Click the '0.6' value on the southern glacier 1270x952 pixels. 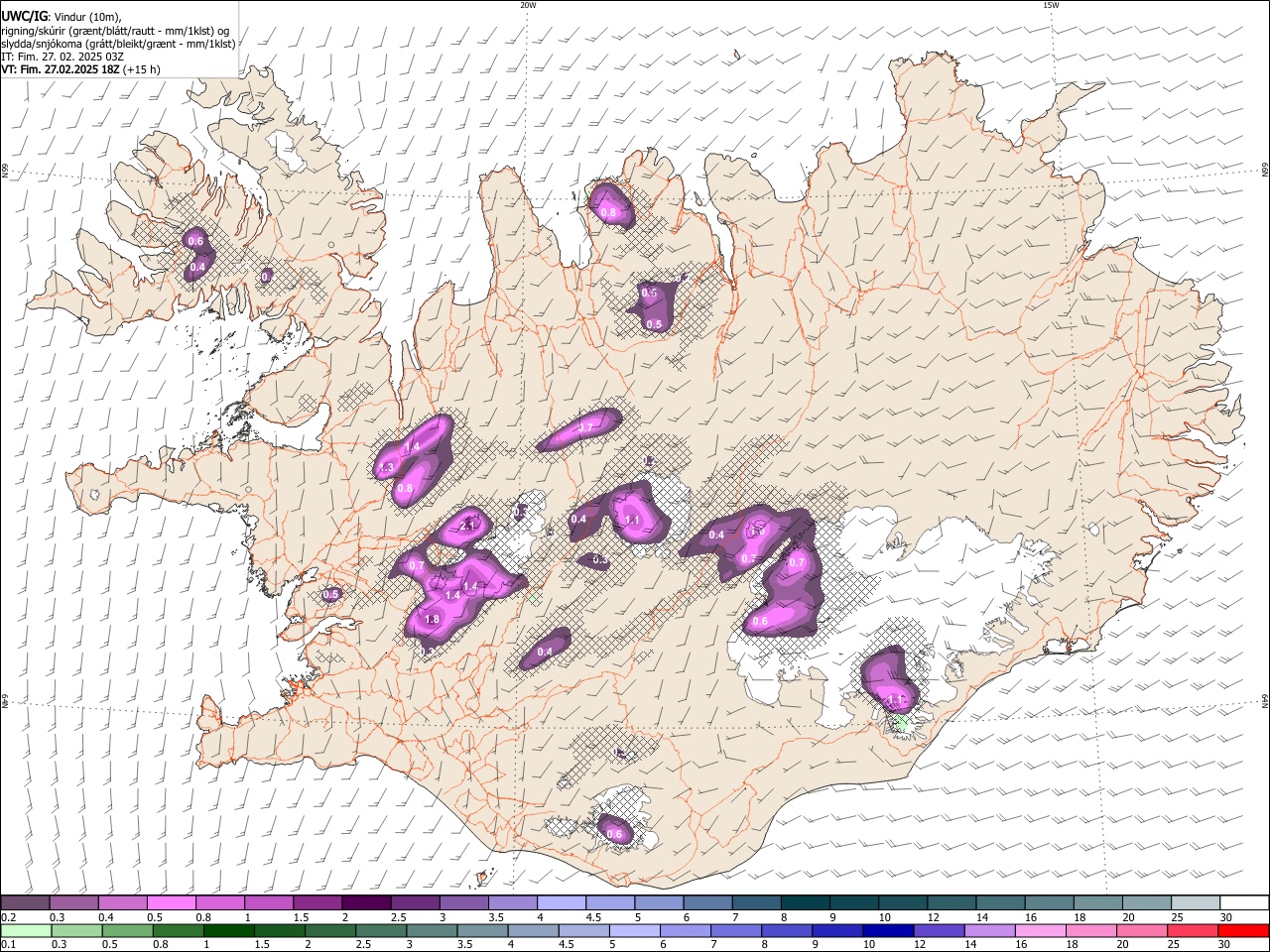click(x=614, y=834)
